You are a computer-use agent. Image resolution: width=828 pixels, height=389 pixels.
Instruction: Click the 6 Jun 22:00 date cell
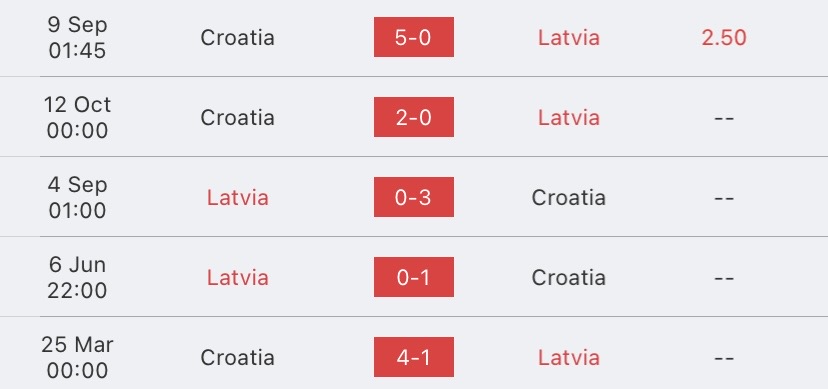tap(78, 278)
